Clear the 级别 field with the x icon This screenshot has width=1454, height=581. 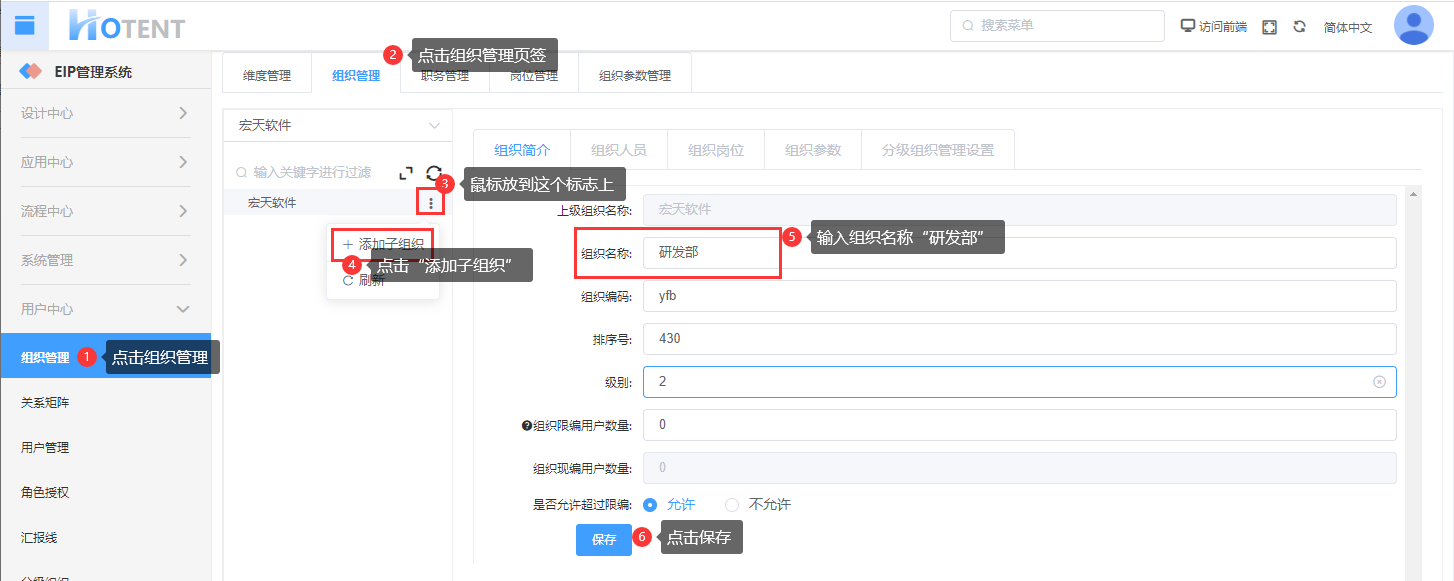click(x=1379, y=382)
